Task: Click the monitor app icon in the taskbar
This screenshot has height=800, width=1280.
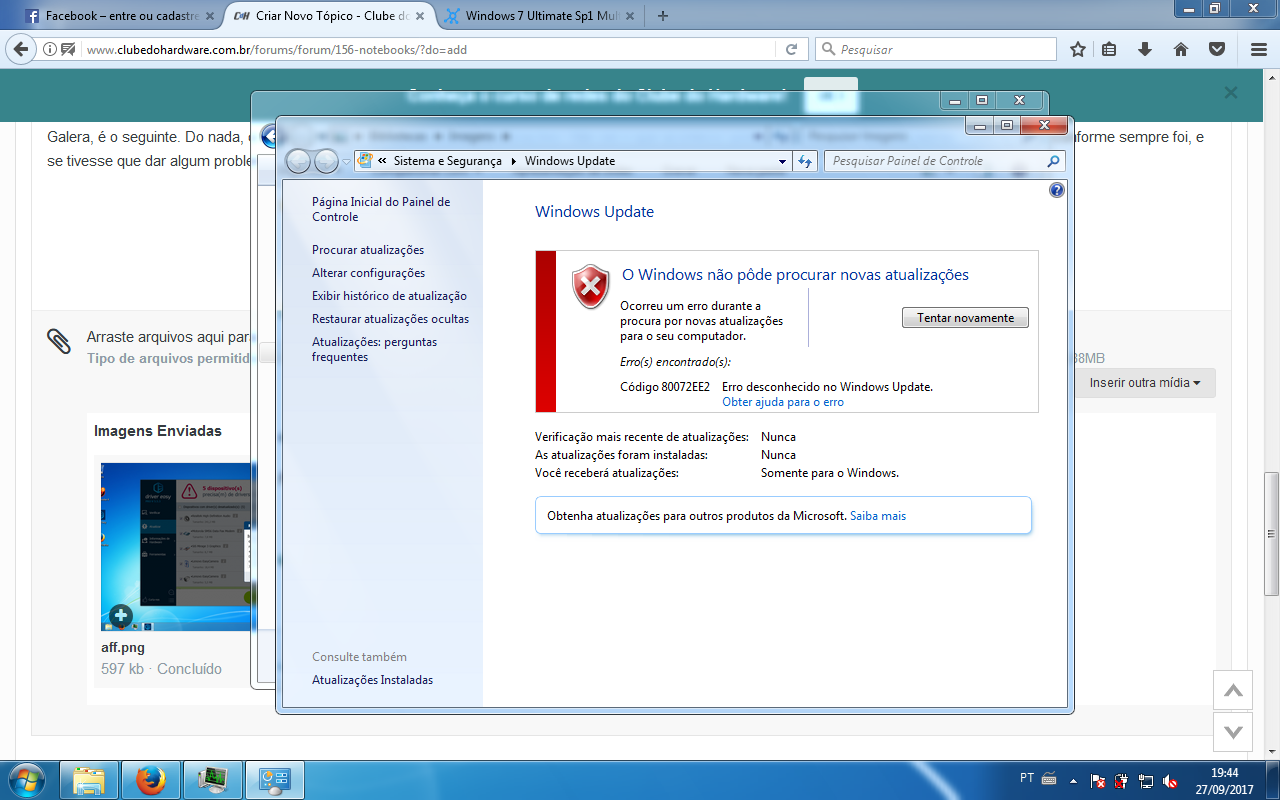Action: [x=213, y=780]
